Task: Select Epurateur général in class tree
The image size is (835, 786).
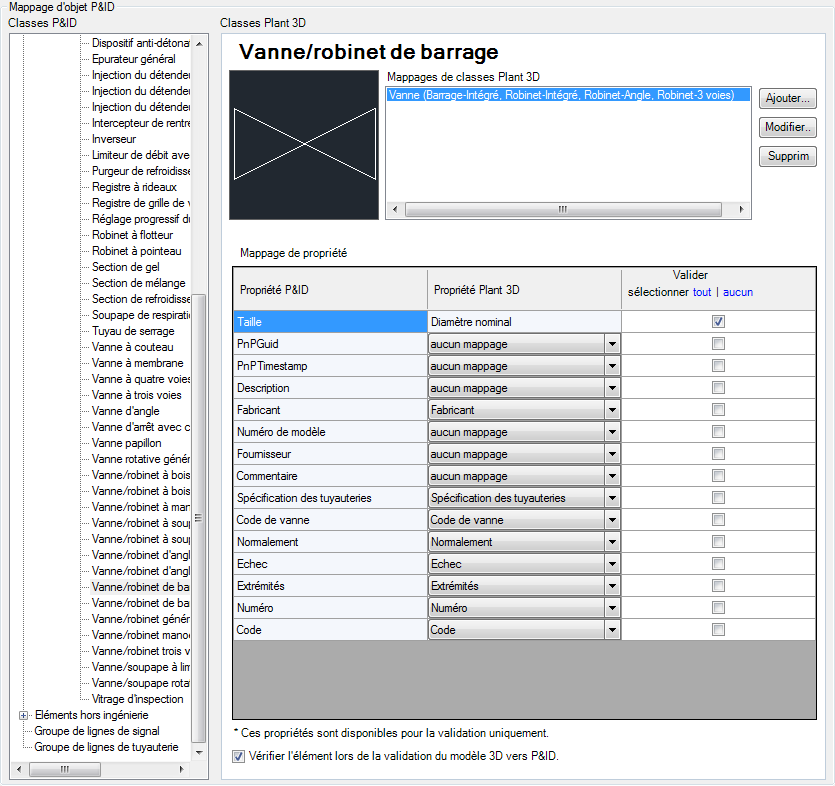Action: pyautogui.click(x=134, y=59)
